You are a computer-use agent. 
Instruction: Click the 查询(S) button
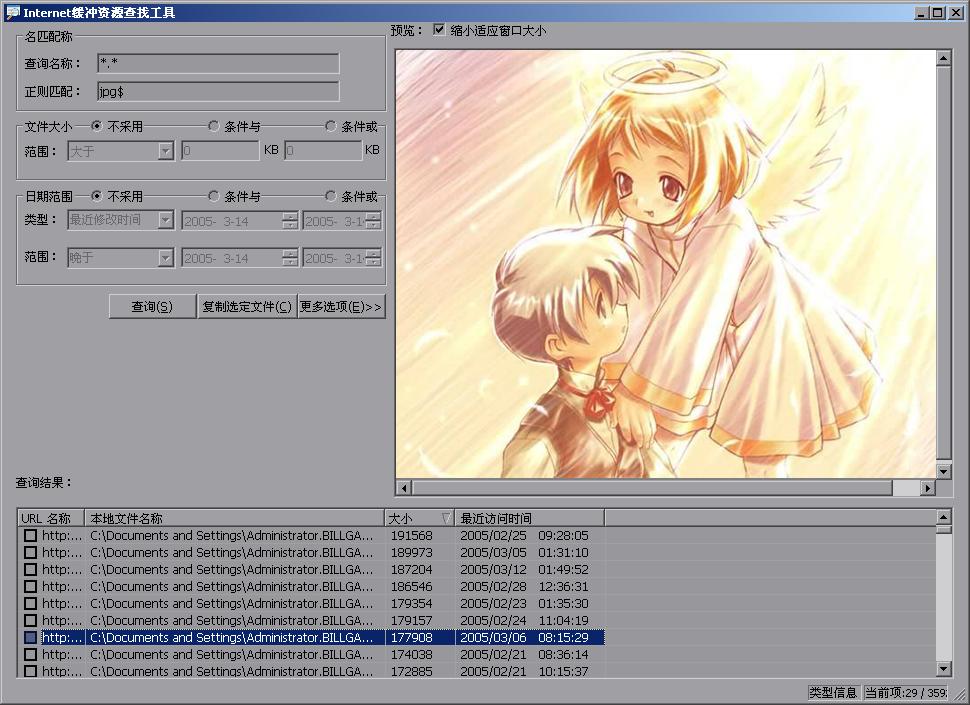click(152, 307)
